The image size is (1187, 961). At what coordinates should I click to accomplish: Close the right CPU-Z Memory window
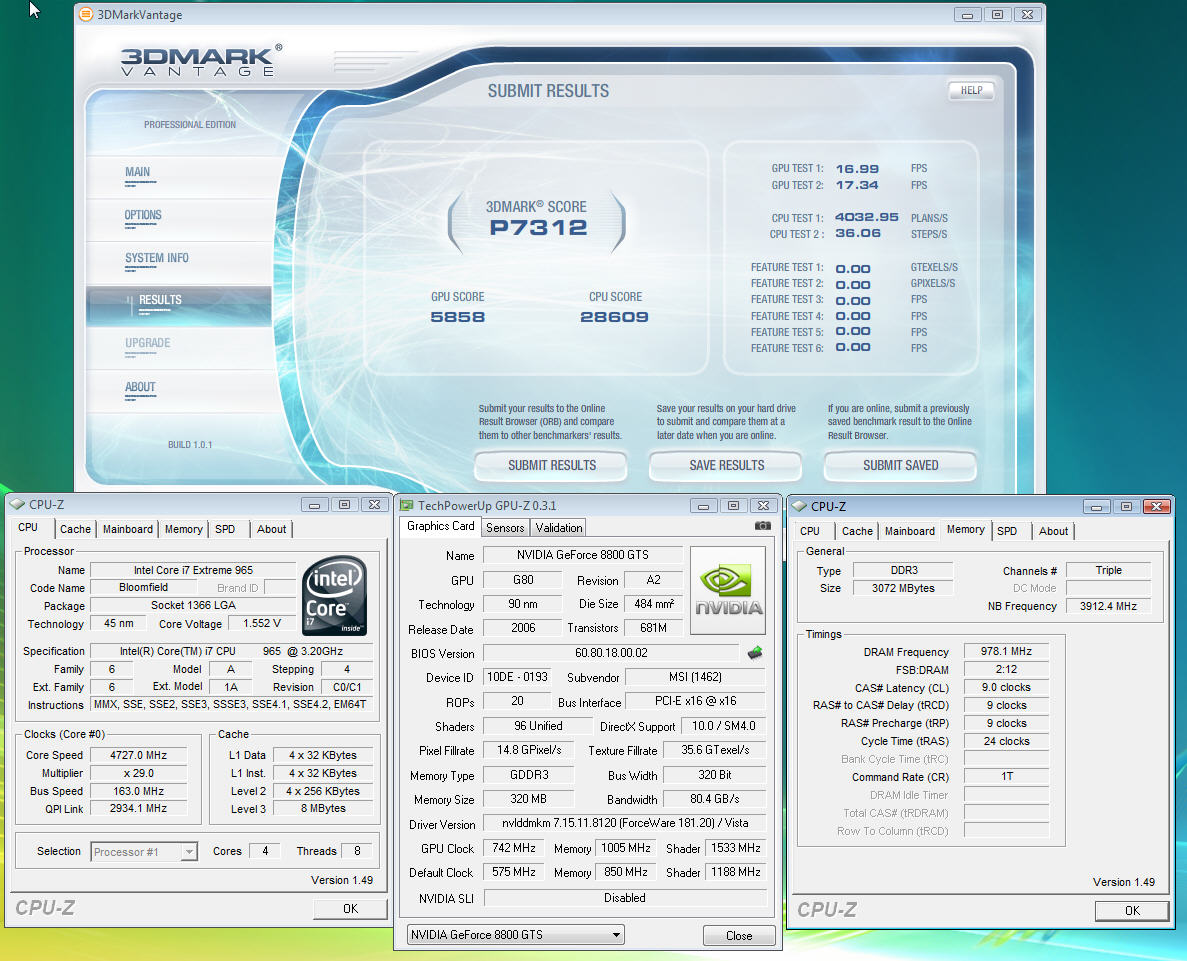tap(1157, 506)
